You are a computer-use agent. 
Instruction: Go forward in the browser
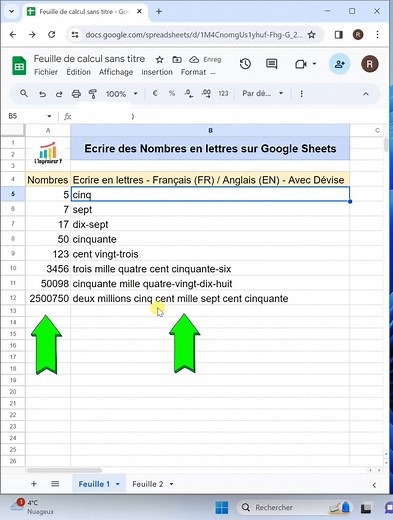tap(32, 34)
